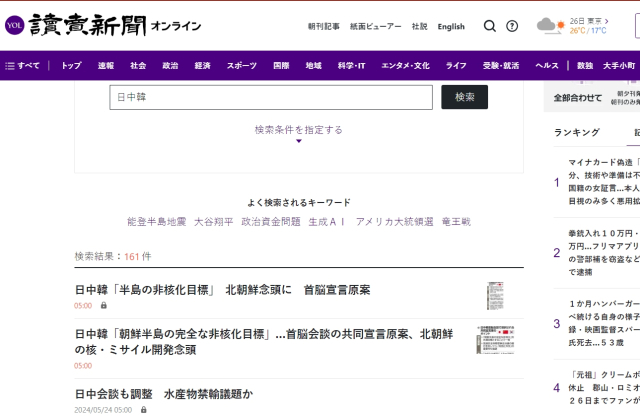Open article 日中韓「半島の非核化目標」 北朝鮮念頭に

coord(222,290)
